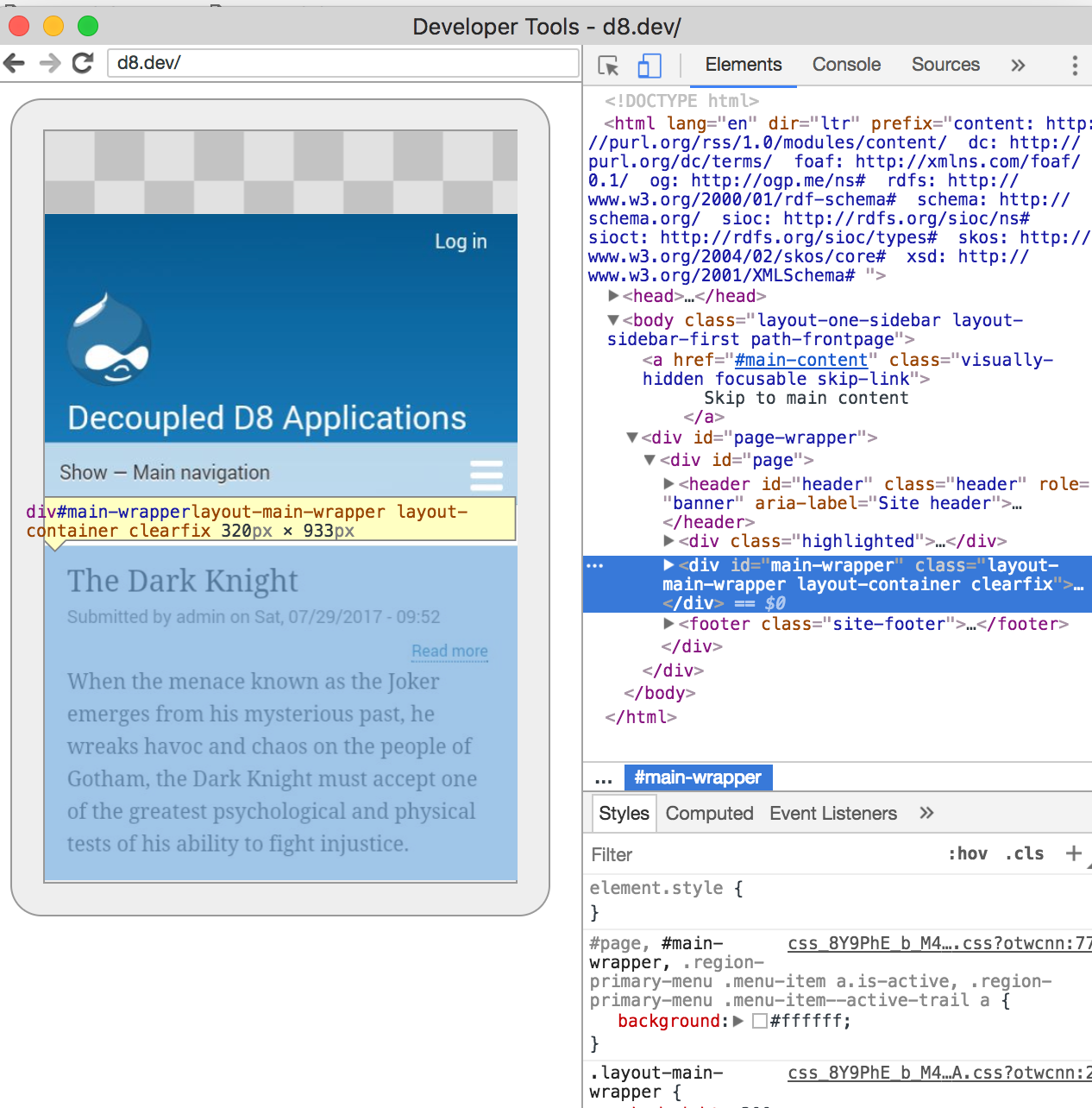Click the .layout-main-wrapper selector text
This screenshot has height=1108, width=1092.
(656, 1082)
